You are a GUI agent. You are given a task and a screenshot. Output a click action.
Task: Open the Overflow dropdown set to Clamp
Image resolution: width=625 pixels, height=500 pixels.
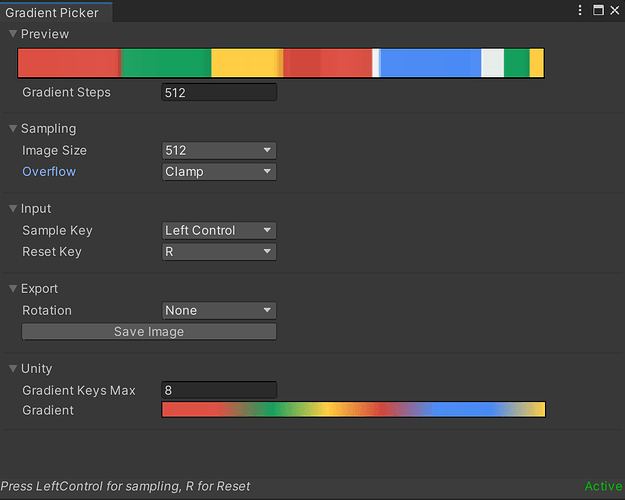coord(219,171)
